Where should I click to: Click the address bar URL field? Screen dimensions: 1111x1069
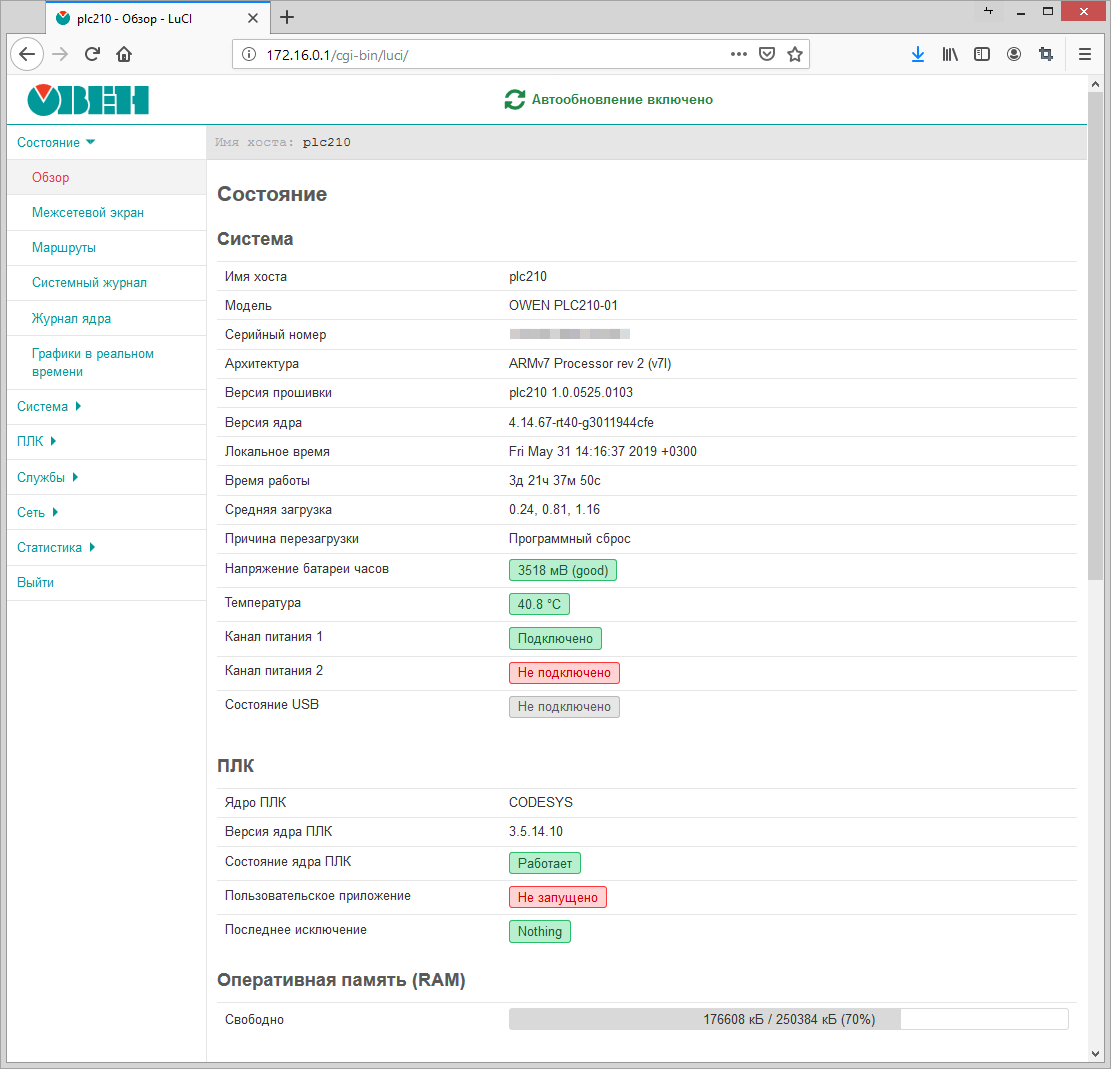[x=480, y=55]
